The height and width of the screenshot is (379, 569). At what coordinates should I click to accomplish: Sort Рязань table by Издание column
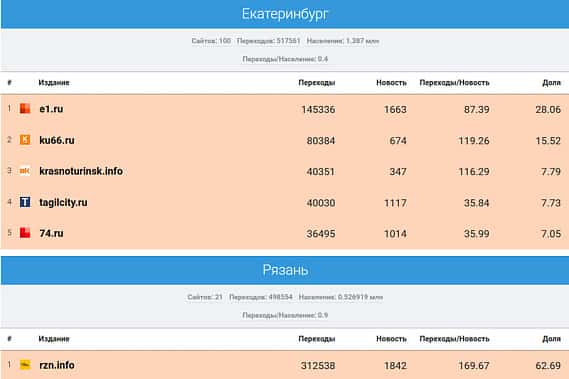pyautogui.click(x=54, y=339)
